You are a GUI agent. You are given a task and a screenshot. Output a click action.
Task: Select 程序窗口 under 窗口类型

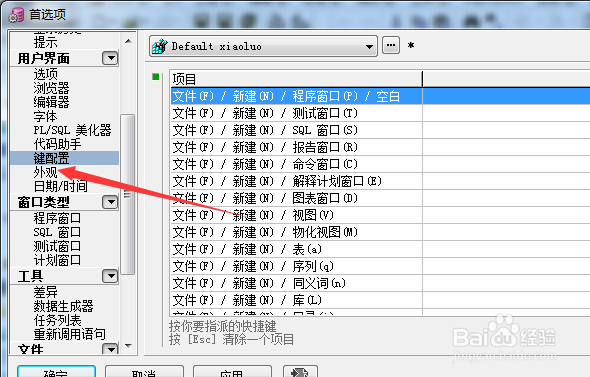(57, 218)
